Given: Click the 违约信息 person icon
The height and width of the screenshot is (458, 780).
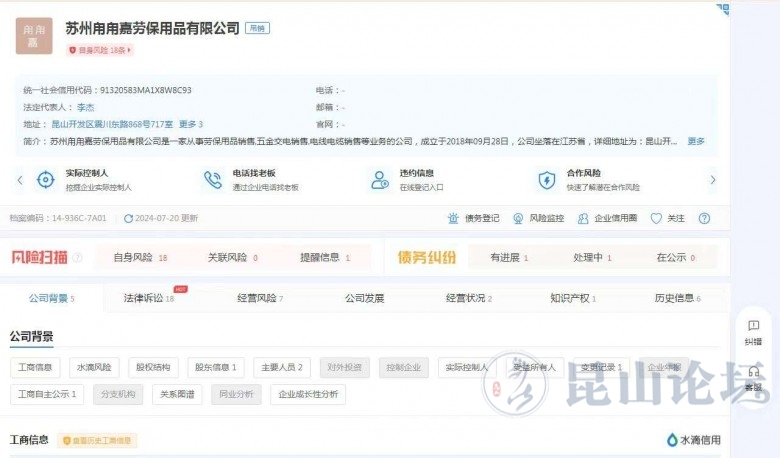Looking at the screenshot, I should (379, 180).
